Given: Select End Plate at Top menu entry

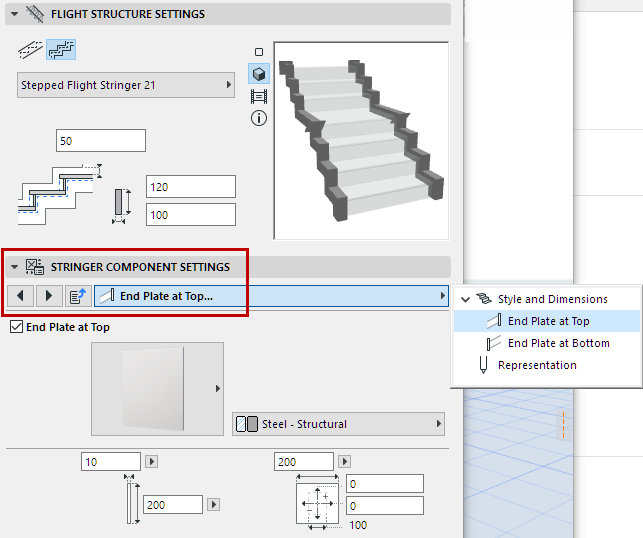Looking at the screenshot, I should click(547, 321).
